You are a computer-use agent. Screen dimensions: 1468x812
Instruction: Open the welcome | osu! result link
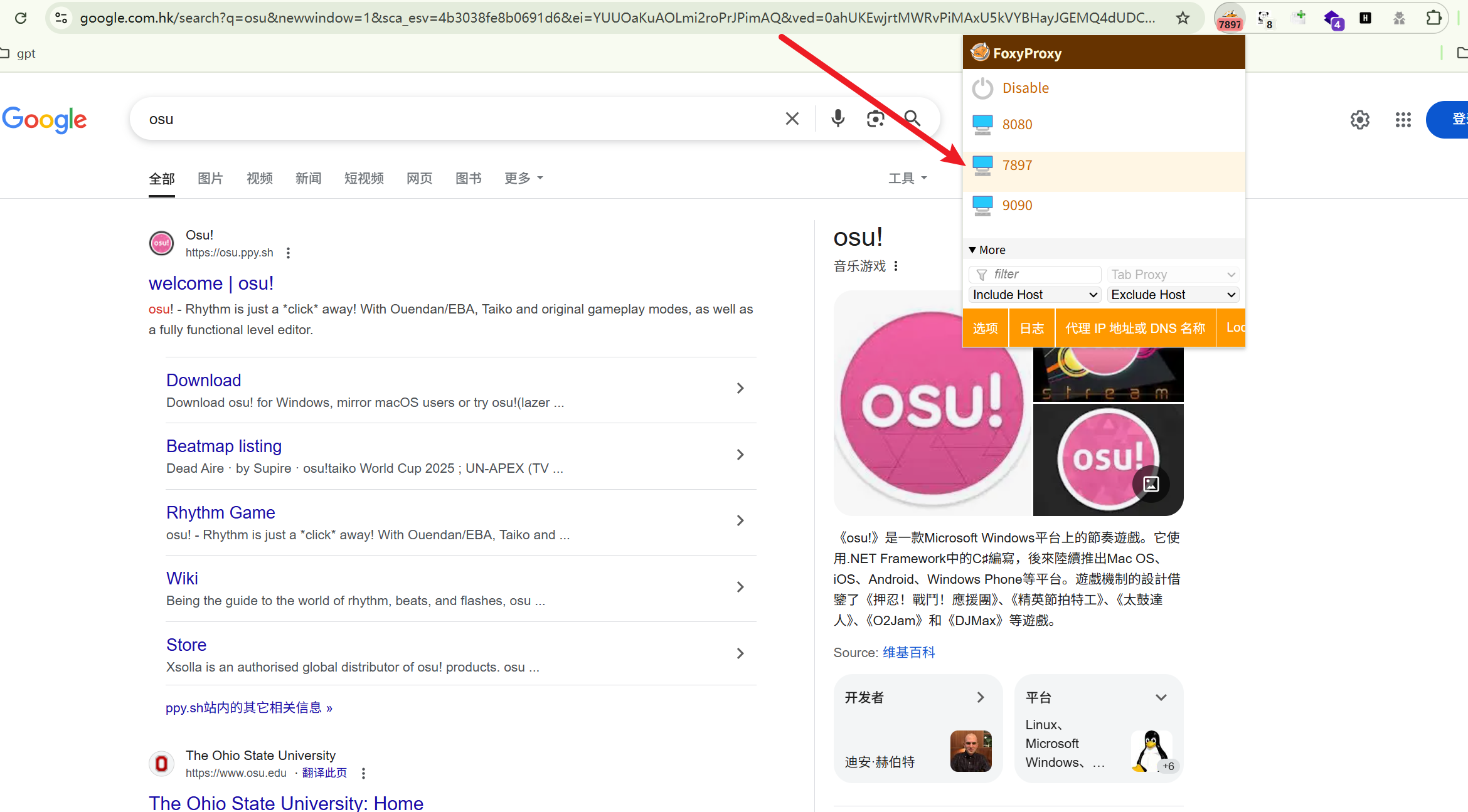(211, 283)
